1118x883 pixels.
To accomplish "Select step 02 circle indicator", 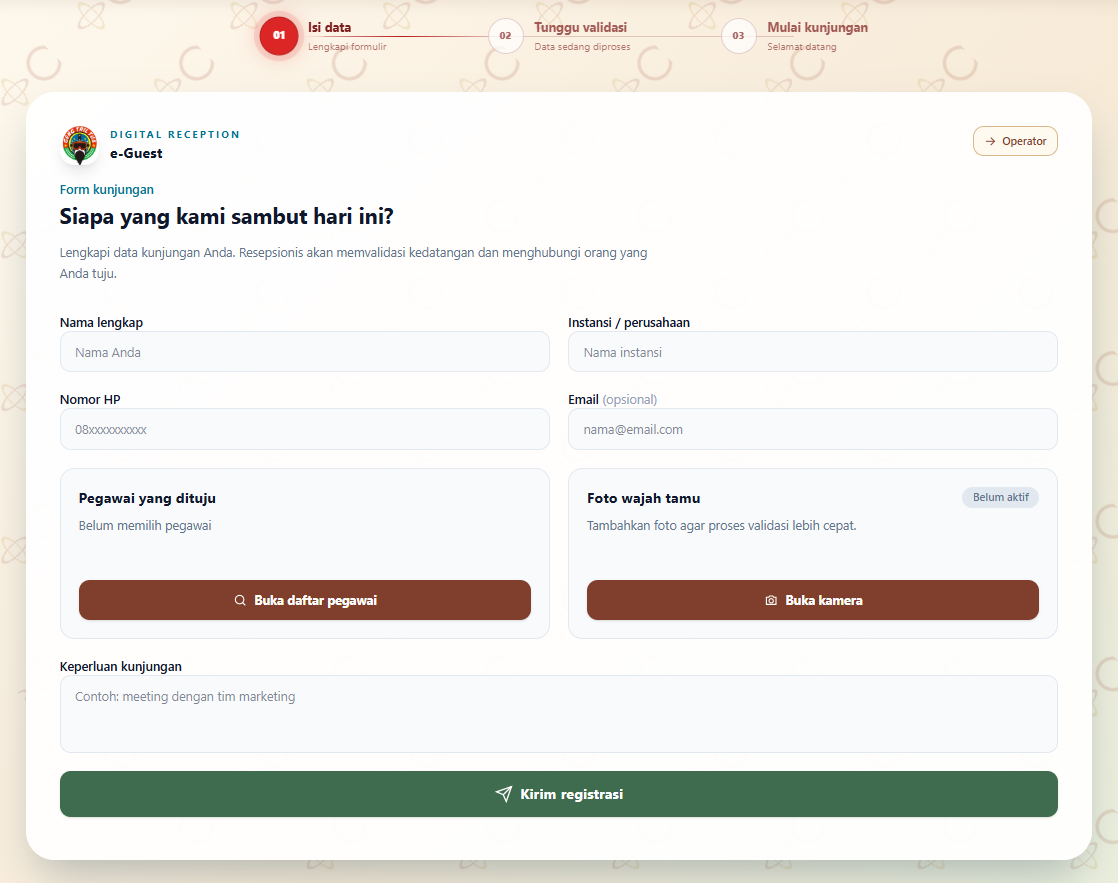I will (x=506, y=36).
